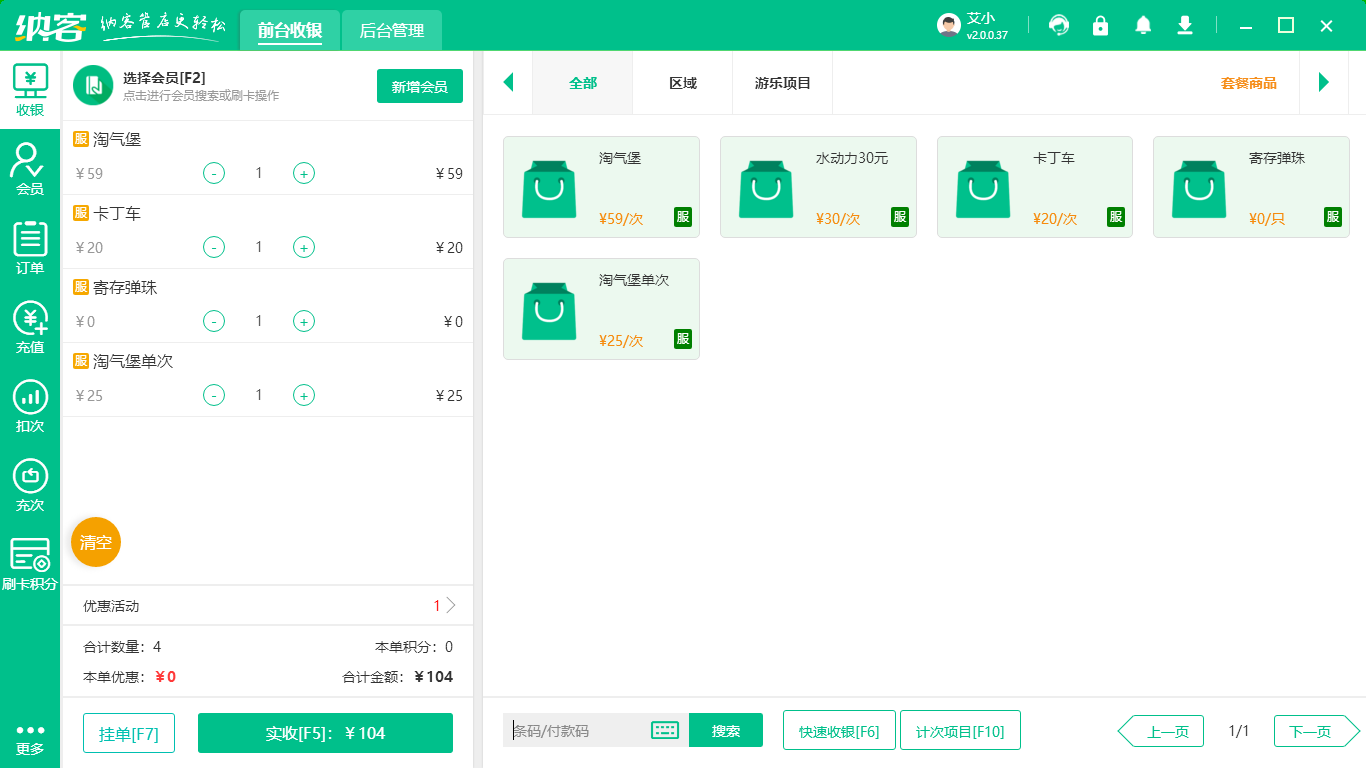This screenshot has width=1366, height=768.
Task: Click the 新增会员 button
Action: 419,87
